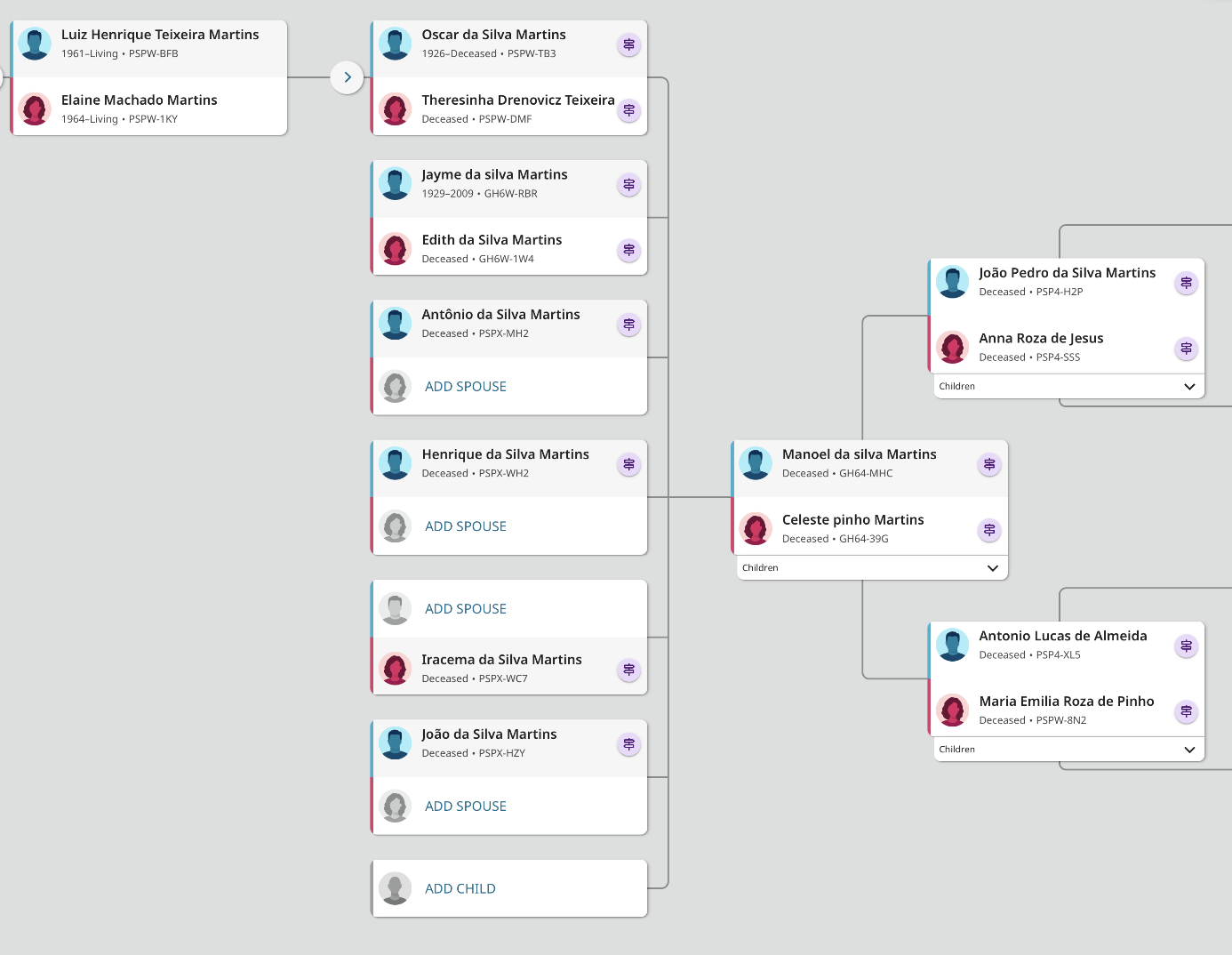The width and height of the screenshot is (1232, 955).
Task: Click tree icon beside João Pedro da Silva Martins
Action: pos(1186,283)
